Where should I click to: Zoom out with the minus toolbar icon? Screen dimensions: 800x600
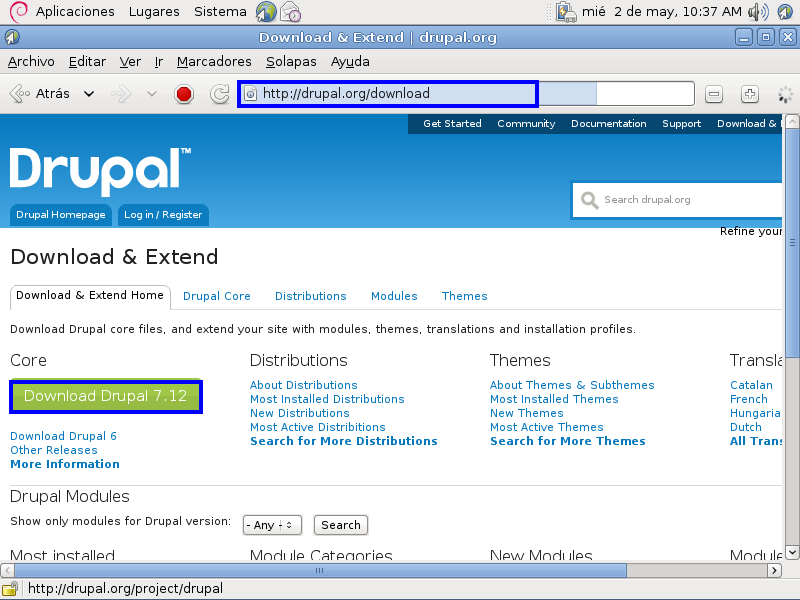pyautogui.click(x=713, y=93)
